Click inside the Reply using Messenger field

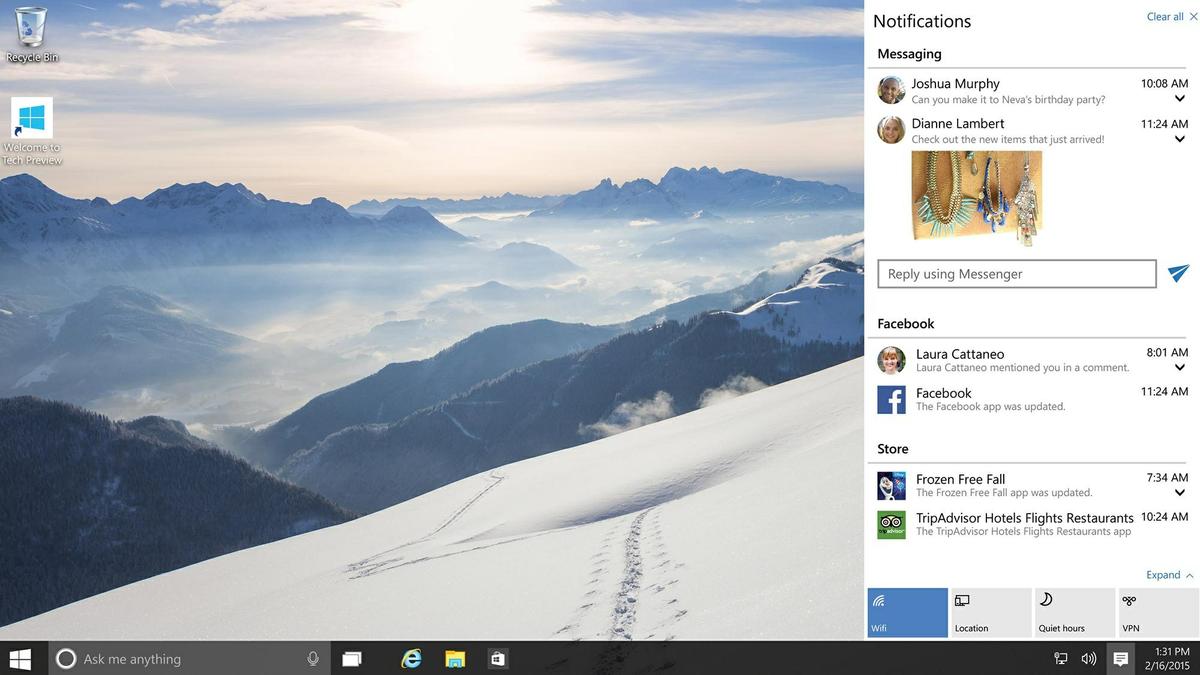[1016, 273]
